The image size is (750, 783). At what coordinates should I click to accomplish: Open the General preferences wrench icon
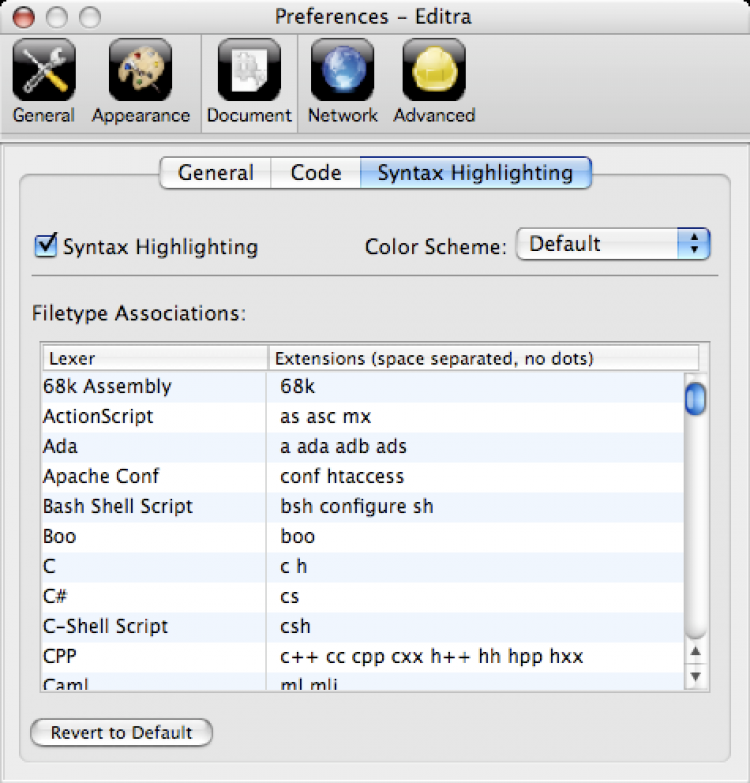pyautogui.click(x=43, y=70)
